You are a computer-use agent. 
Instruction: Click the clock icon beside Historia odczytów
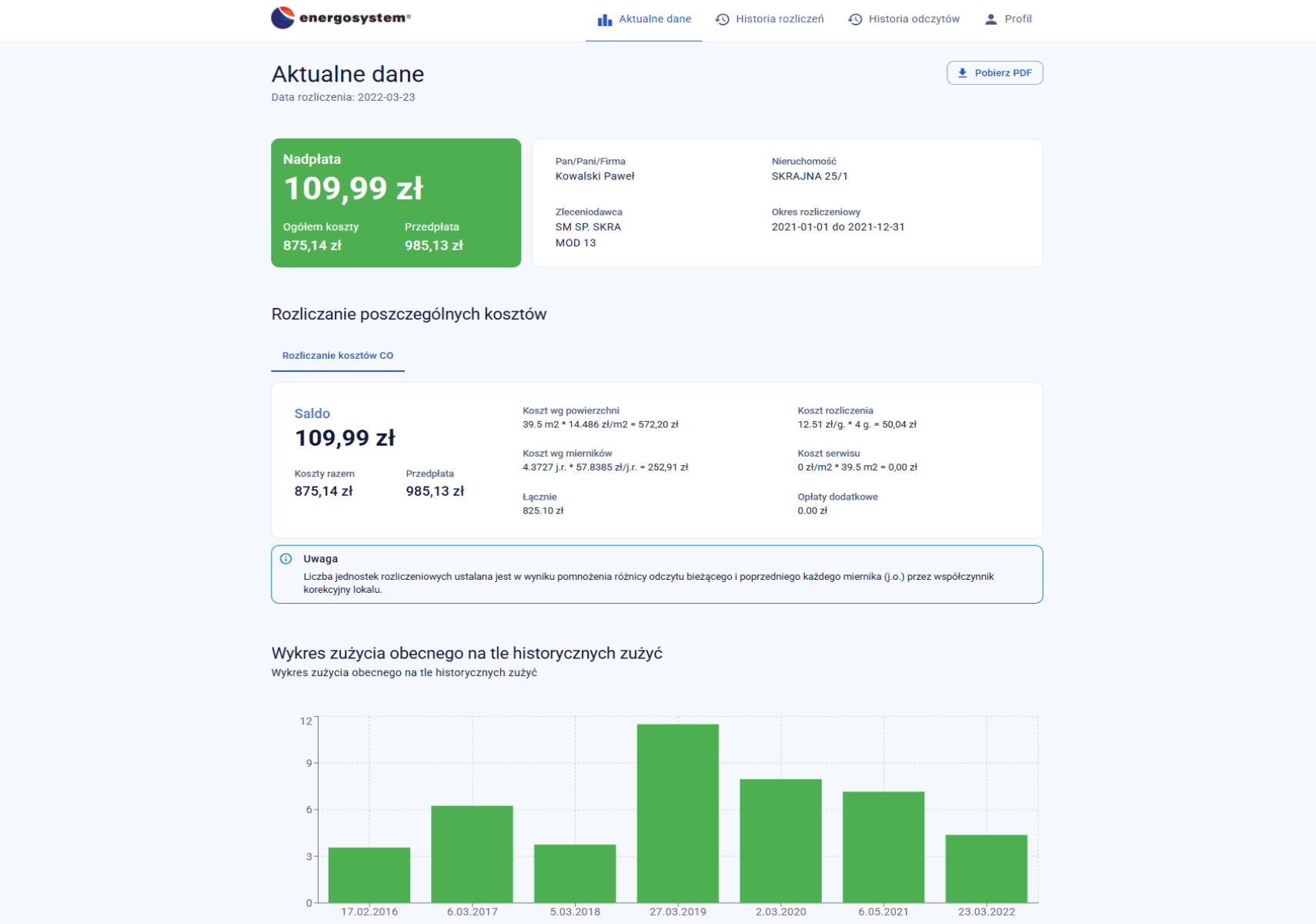pyautogui.click(x=855, y=19)
